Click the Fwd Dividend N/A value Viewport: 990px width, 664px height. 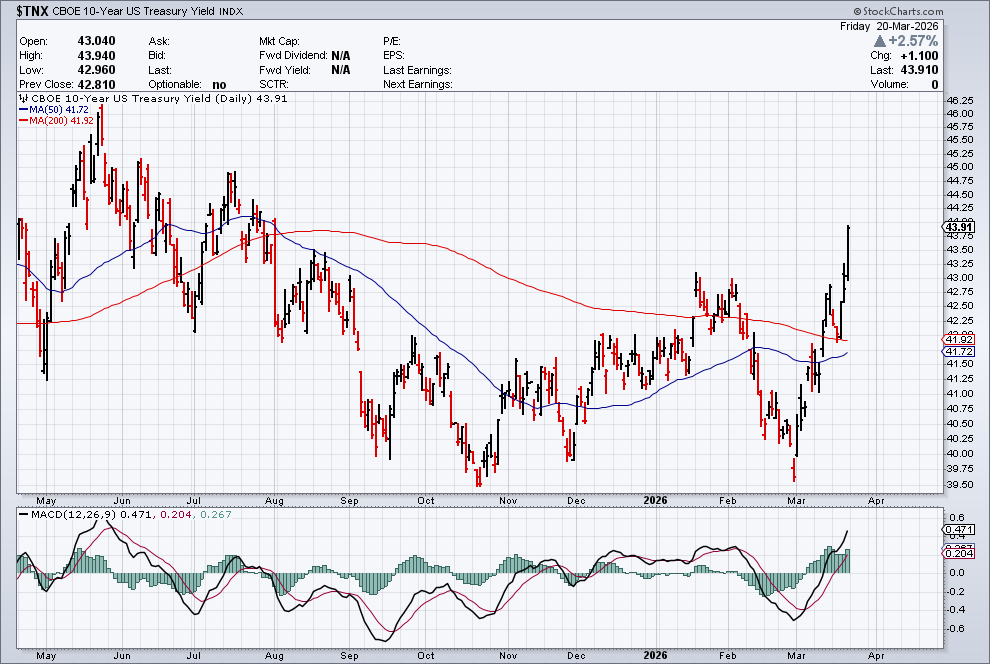coord(340,56)
